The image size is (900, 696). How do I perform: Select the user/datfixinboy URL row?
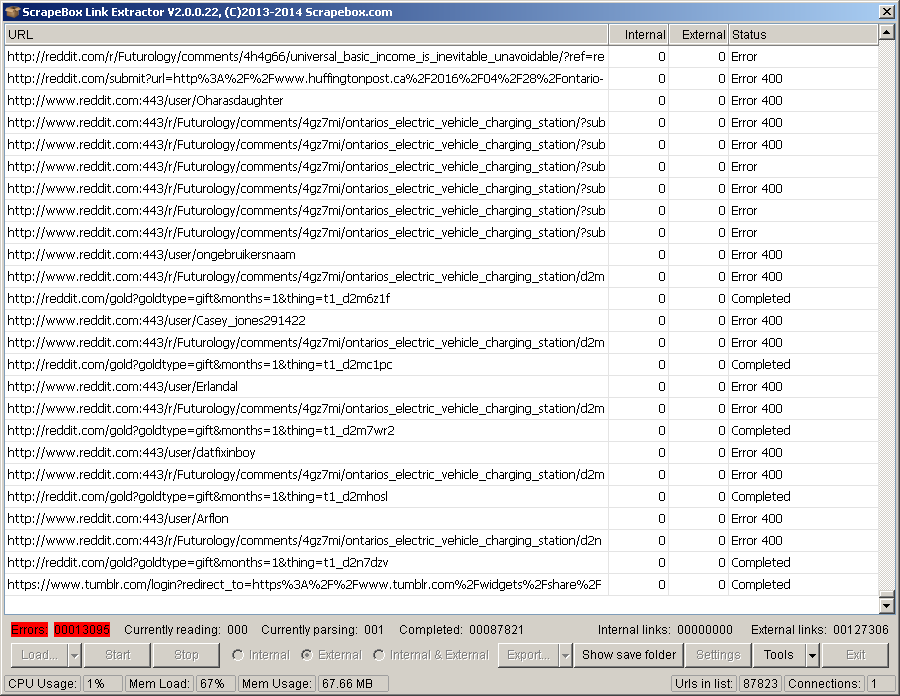[x=441, y=453]
